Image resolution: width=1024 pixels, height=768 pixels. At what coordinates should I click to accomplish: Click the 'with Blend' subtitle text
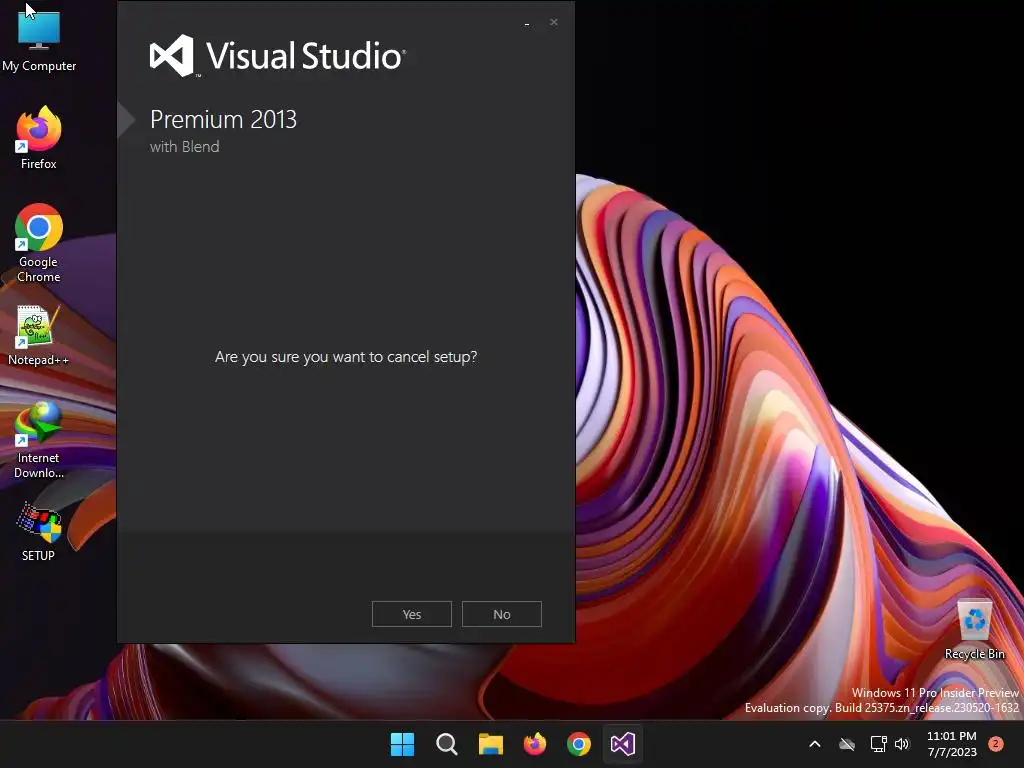click(185, 147)
